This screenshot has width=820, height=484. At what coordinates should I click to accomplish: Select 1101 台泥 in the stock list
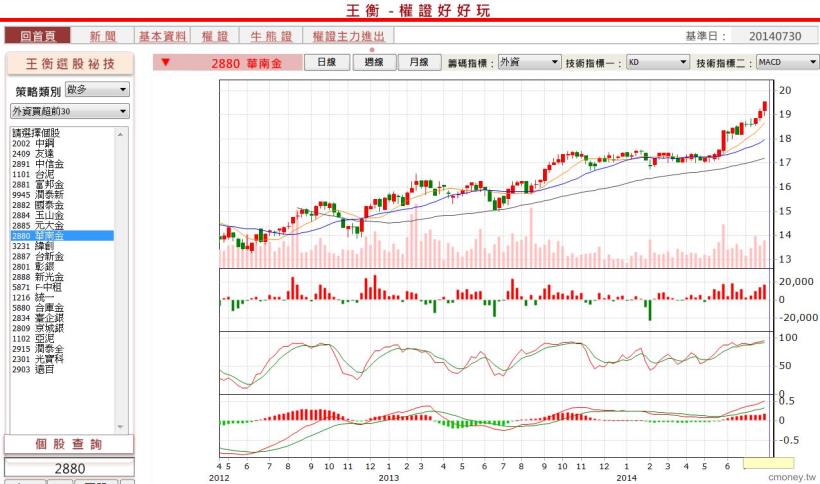(62, 174)
